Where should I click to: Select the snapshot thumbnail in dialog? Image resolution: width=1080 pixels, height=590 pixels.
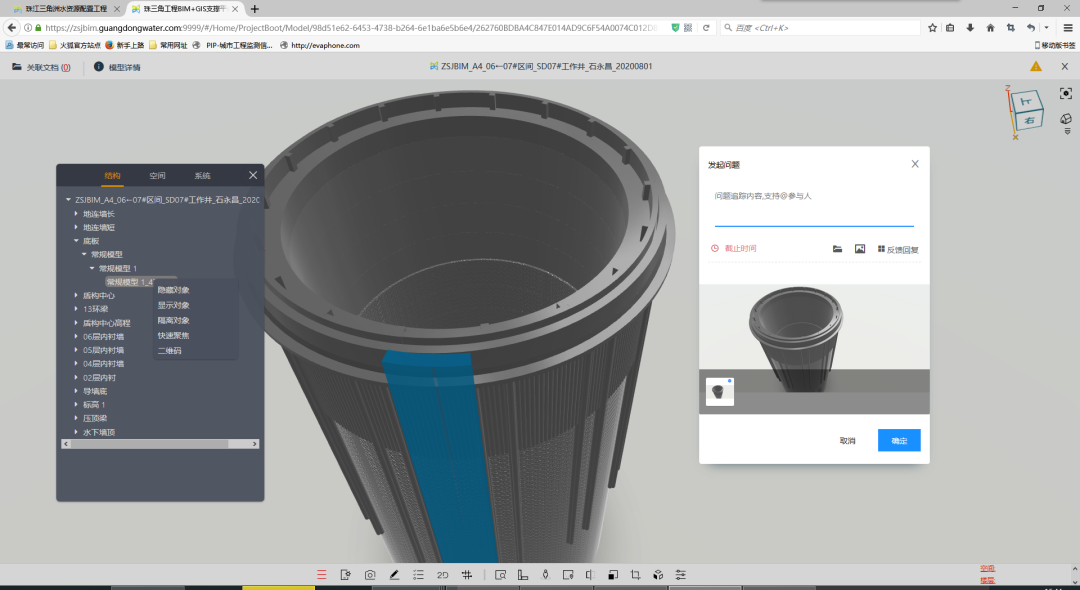(x=720, y=392)
